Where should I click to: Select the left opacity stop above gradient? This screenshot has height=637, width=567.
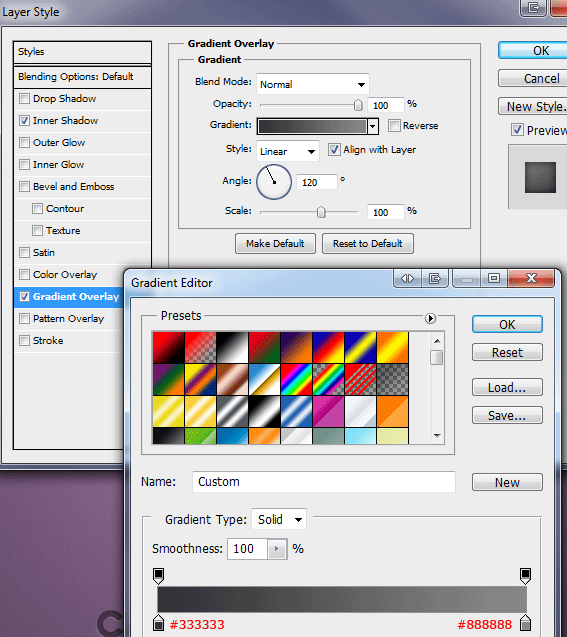pos(158,576)
